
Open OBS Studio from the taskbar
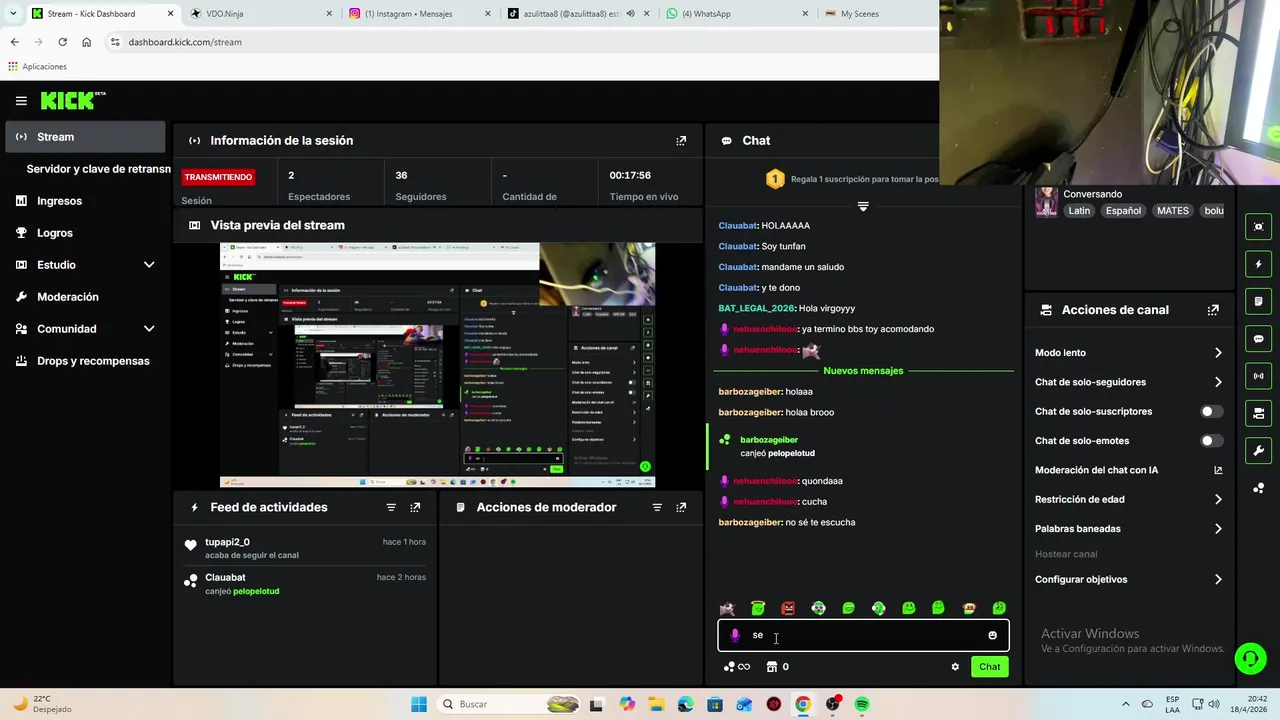click(832, 704)
